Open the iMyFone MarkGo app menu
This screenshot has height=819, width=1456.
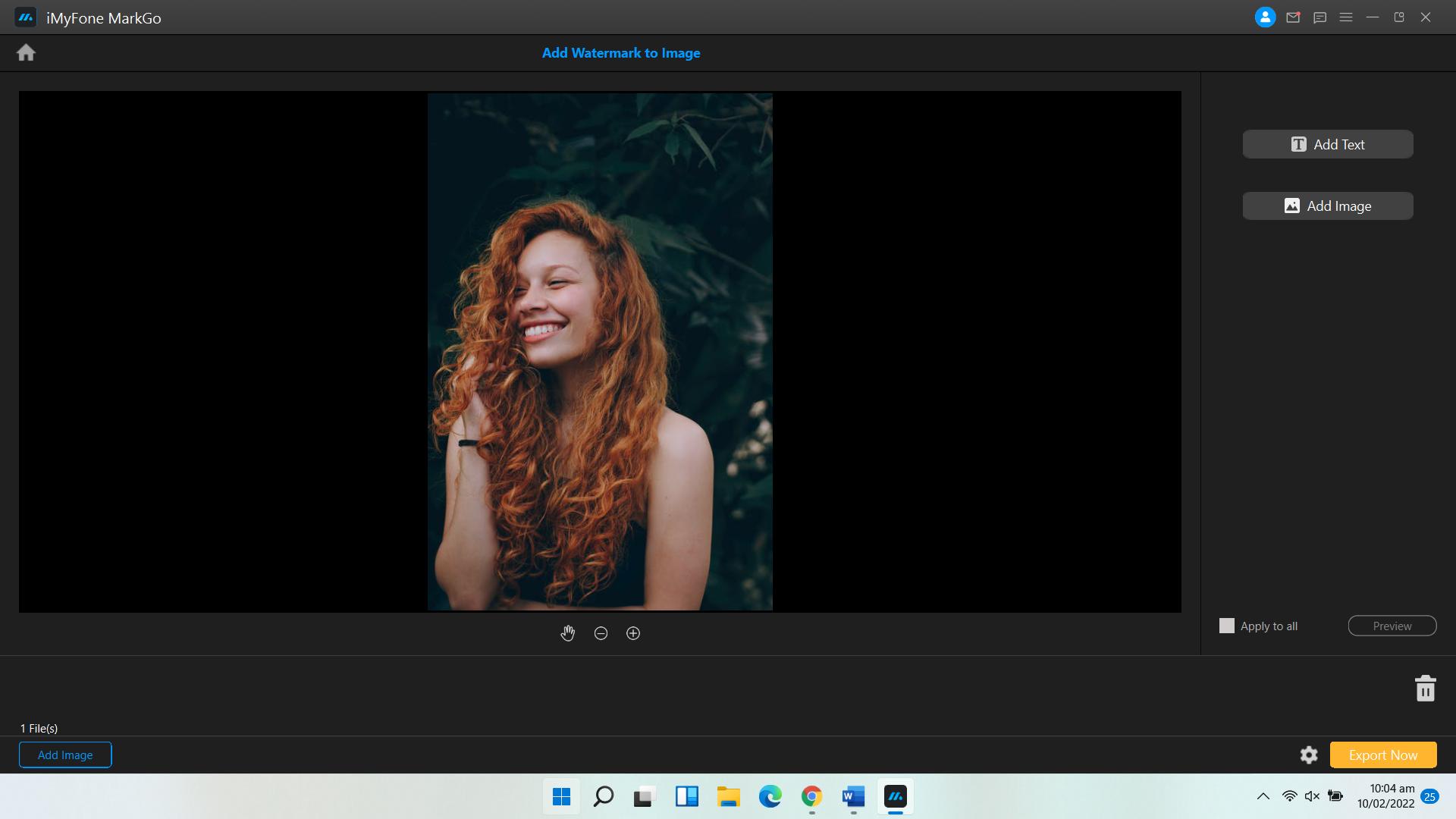pos(1346,17)
